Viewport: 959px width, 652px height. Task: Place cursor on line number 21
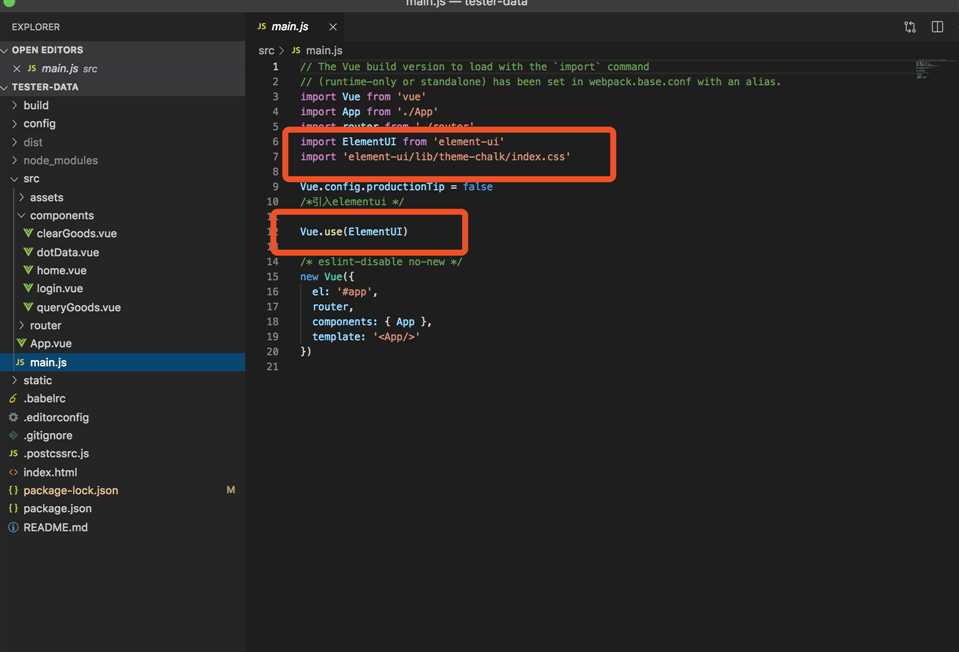(x=272, y=367)
